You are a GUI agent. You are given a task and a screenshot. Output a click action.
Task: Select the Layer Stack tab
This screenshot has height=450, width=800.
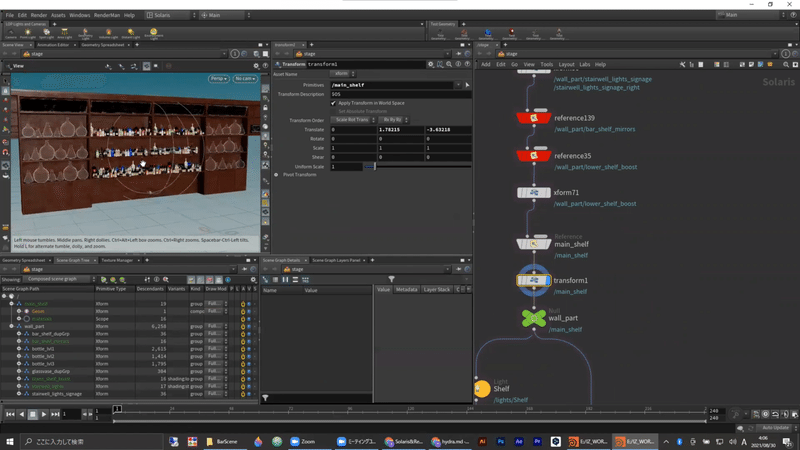pos(437,290)
